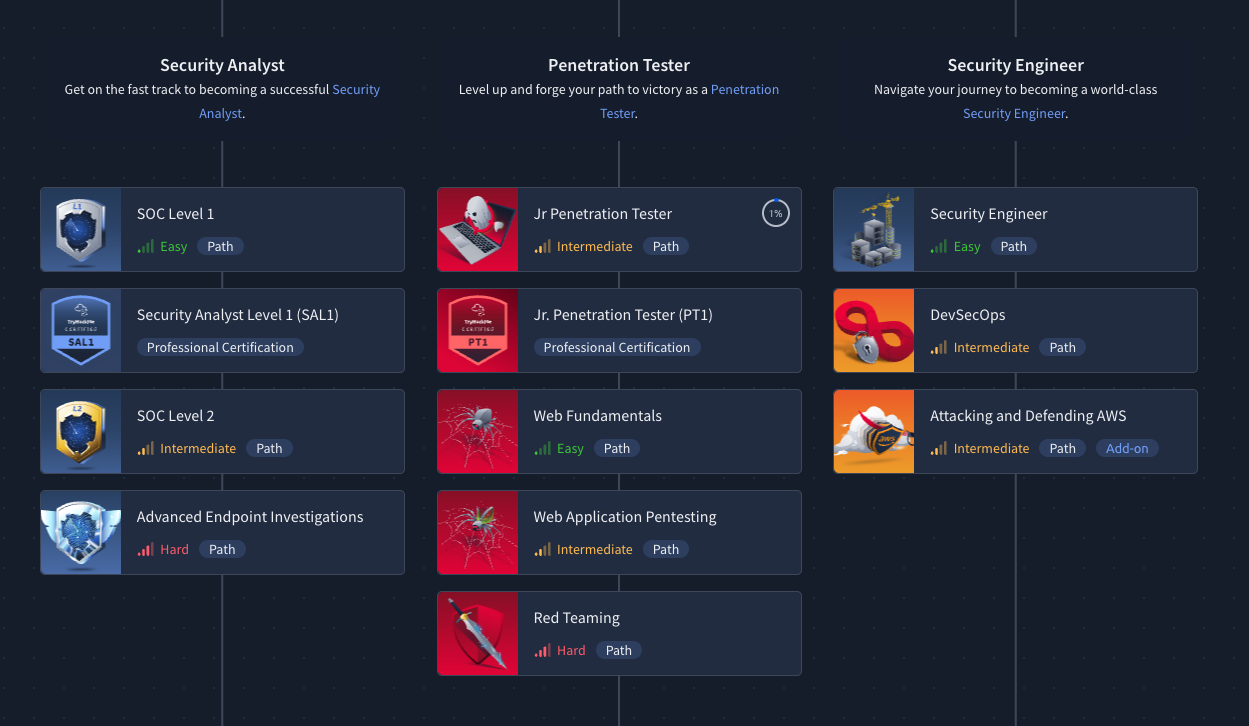The image size is (1249, 726).
Task: Click the SAL1 certification badge icon
Action: [81, 331]
